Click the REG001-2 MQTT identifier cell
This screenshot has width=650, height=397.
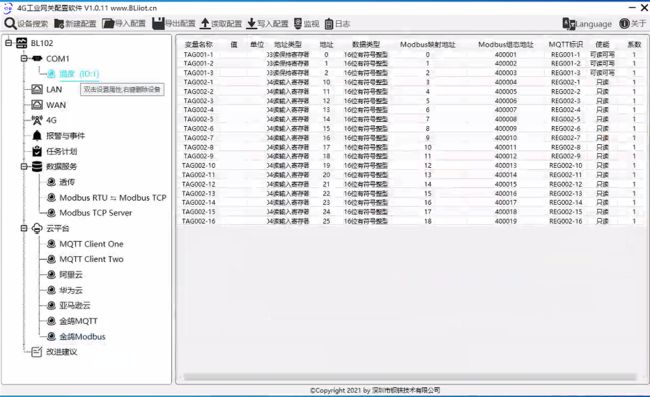coord(566,63)
